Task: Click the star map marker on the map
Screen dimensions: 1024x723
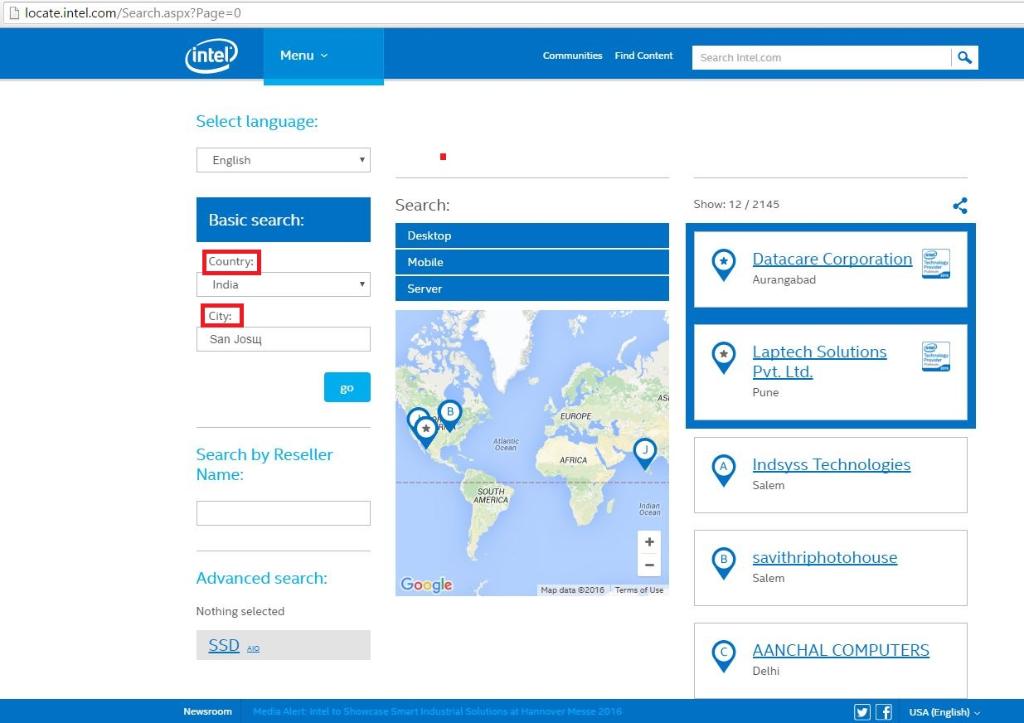Action: point(426,431)
